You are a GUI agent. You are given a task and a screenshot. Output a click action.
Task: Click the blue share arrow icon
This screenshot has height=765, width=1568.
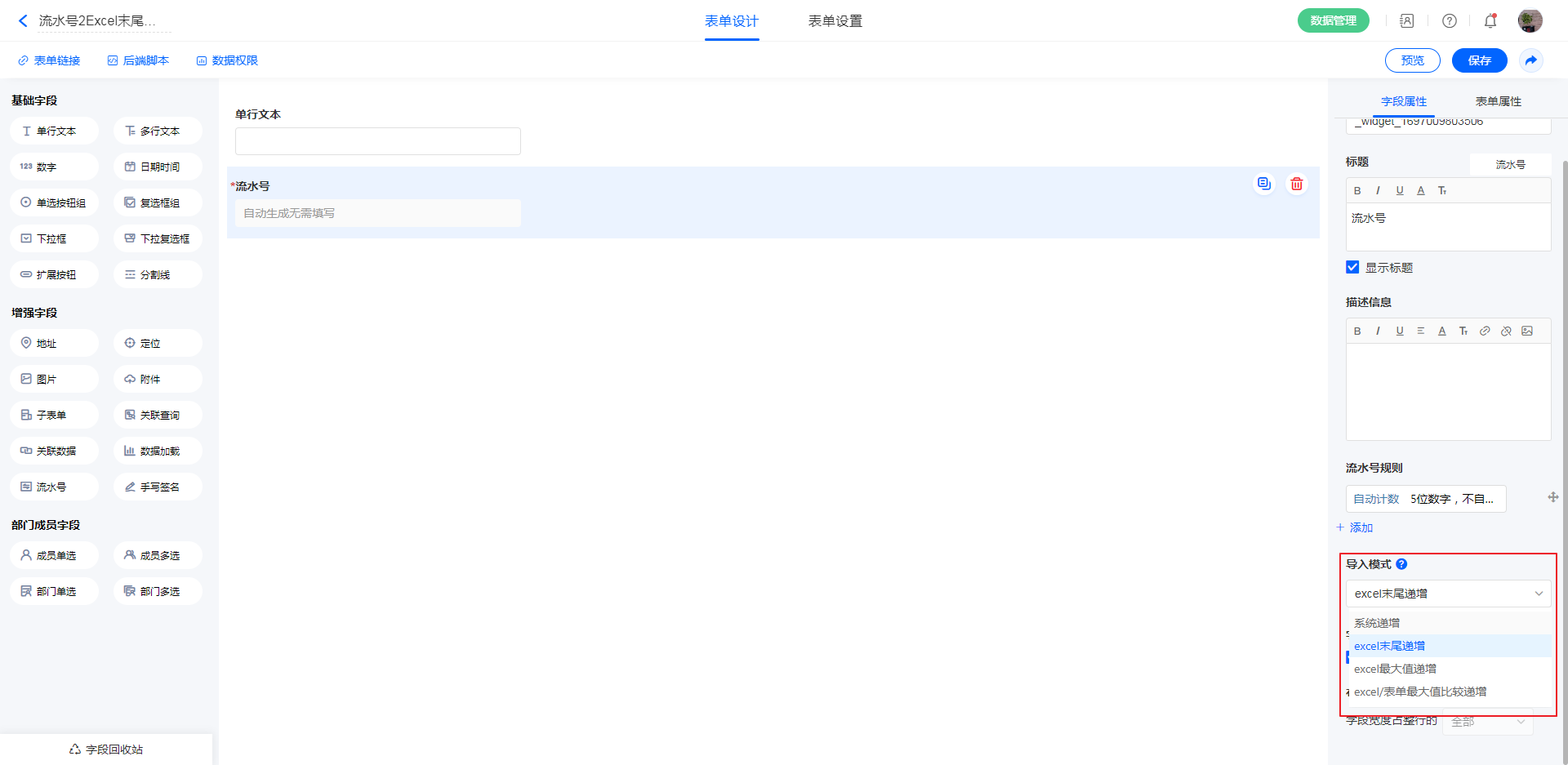(1530, 60)
